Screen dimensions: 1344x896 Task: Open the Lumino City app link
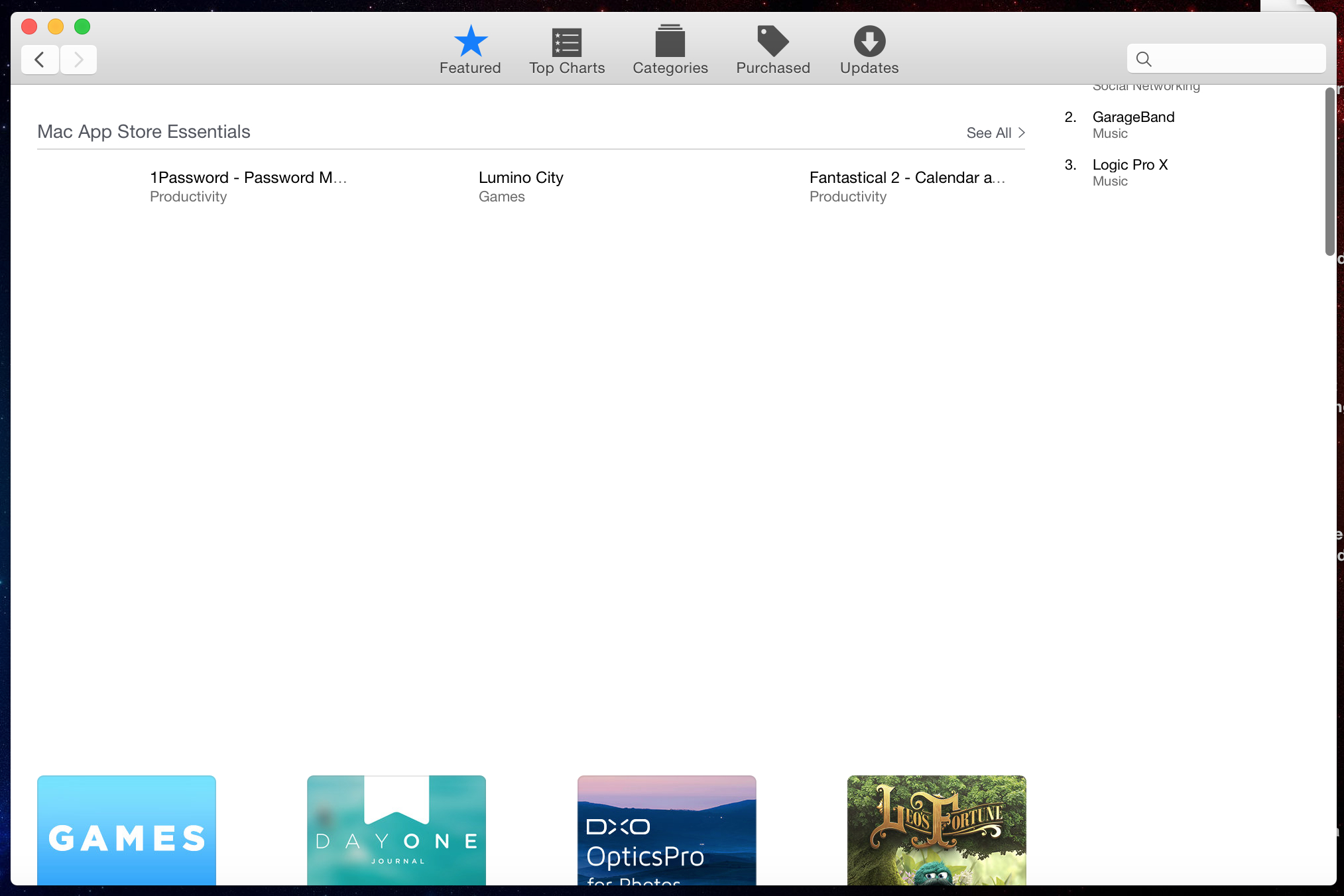tap(520, 178)
